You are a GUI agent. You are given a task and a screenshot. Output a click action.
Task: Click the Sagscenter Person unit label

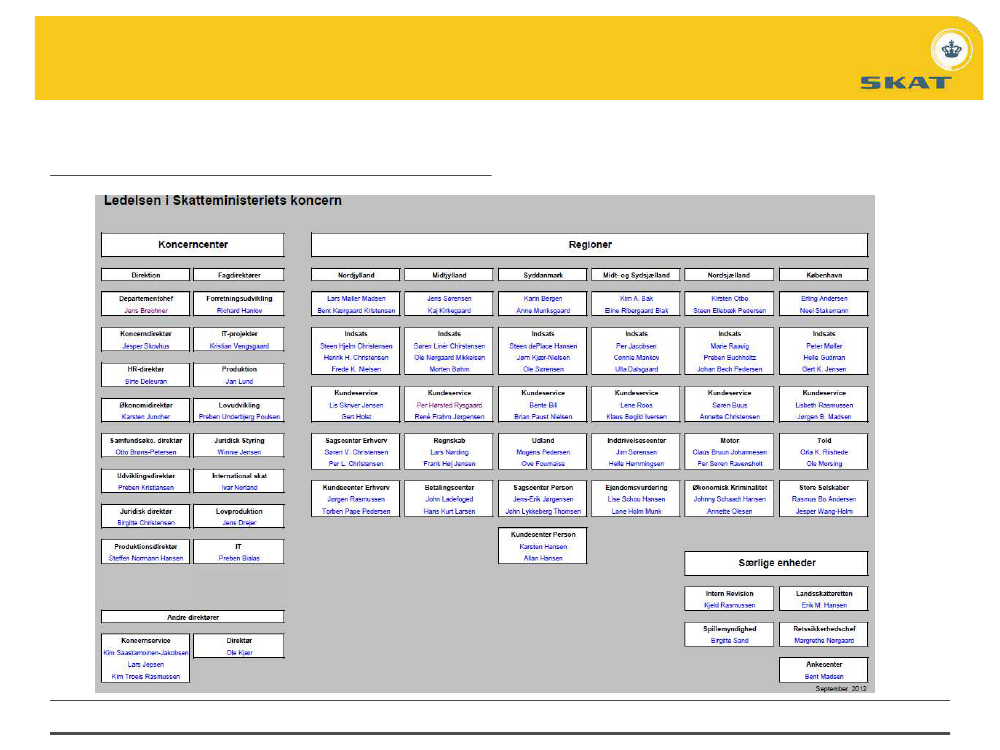click(543, 487)
